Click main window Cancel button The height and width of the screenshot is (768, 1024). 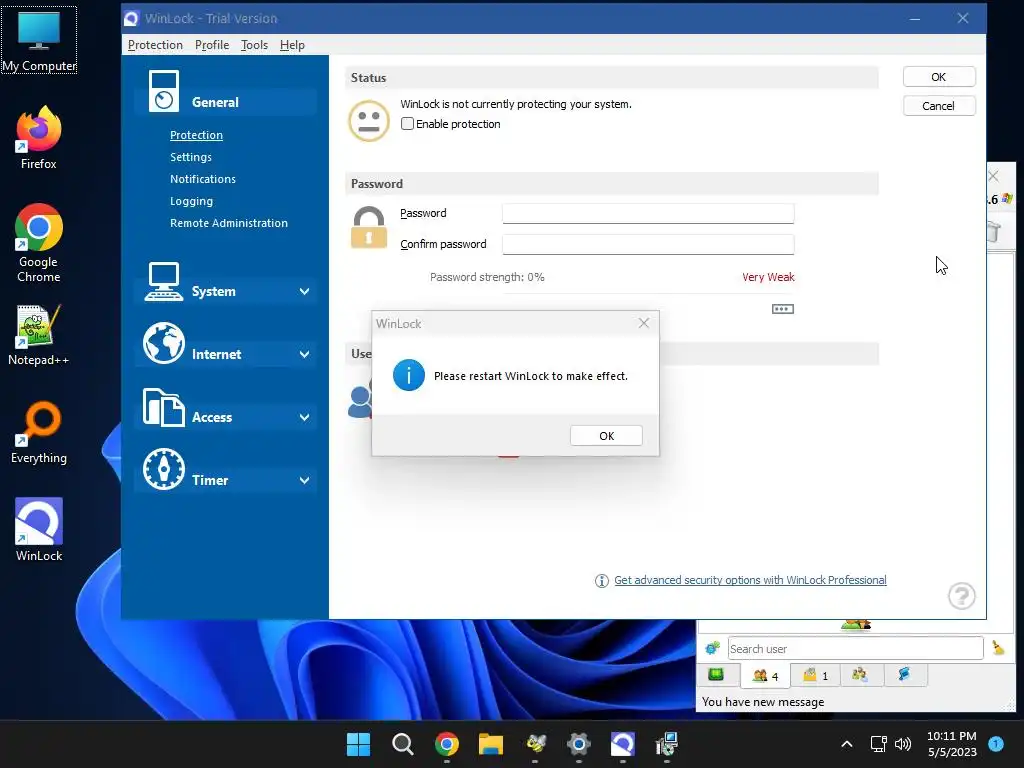[x=938, y=106]
